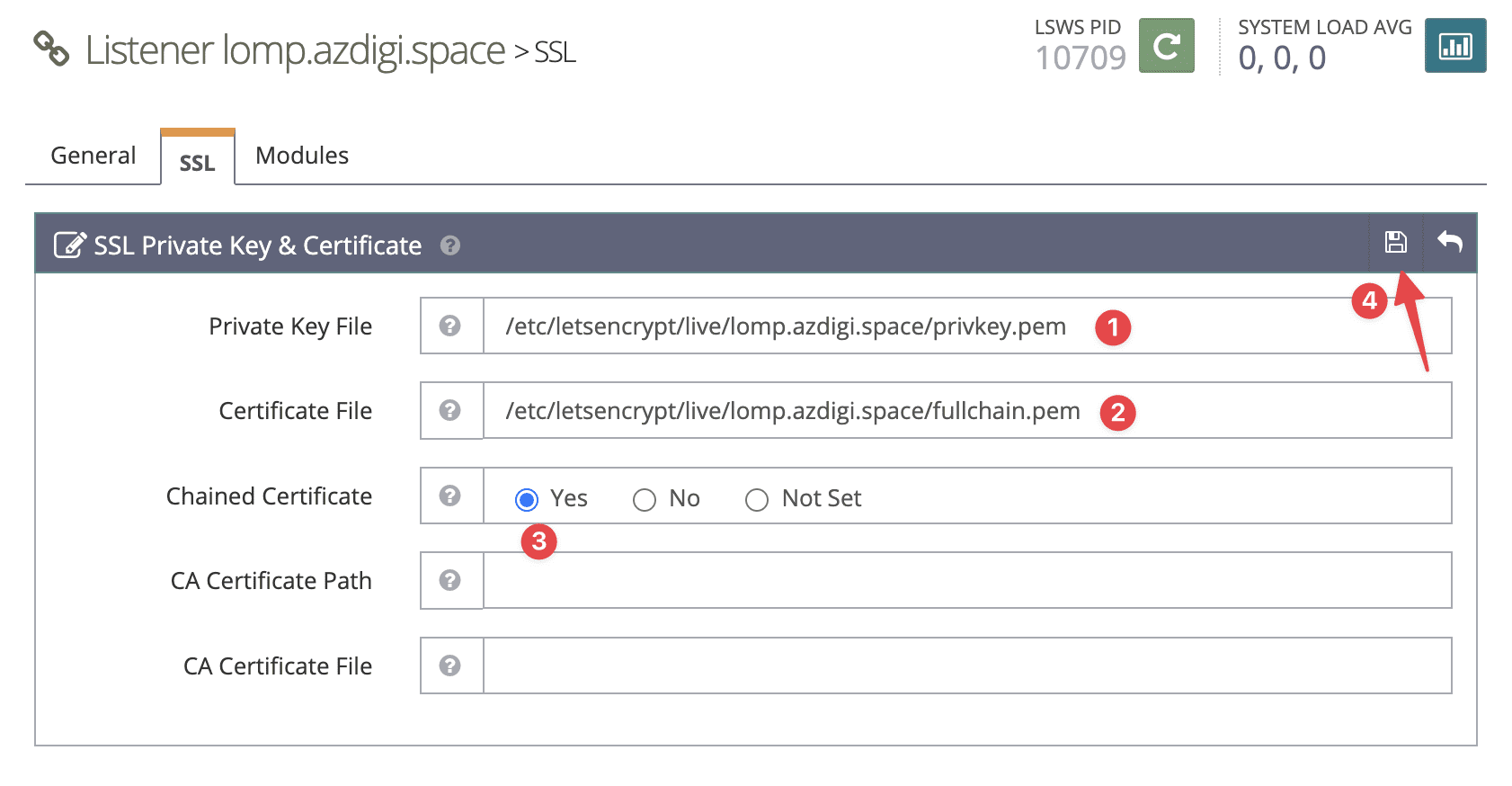Switch to the General tab

[93, 156]
